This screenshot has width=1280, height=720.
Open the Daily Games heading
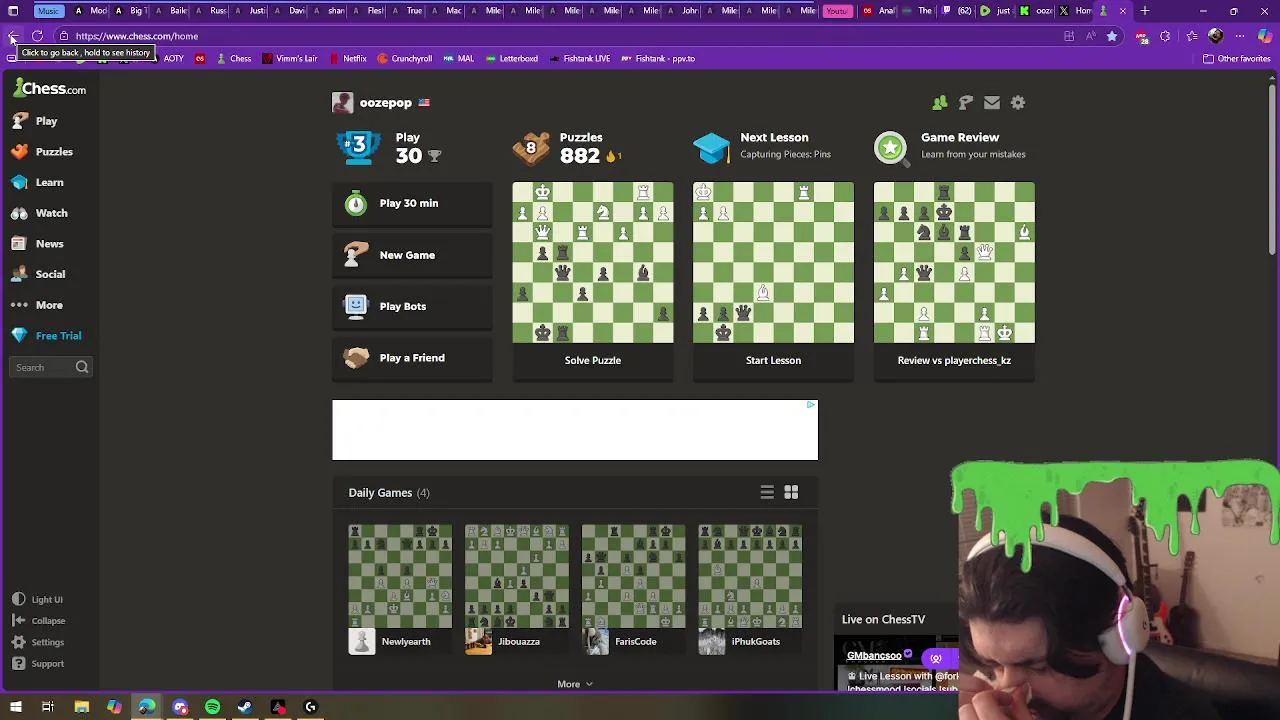[x=389, y=493]
